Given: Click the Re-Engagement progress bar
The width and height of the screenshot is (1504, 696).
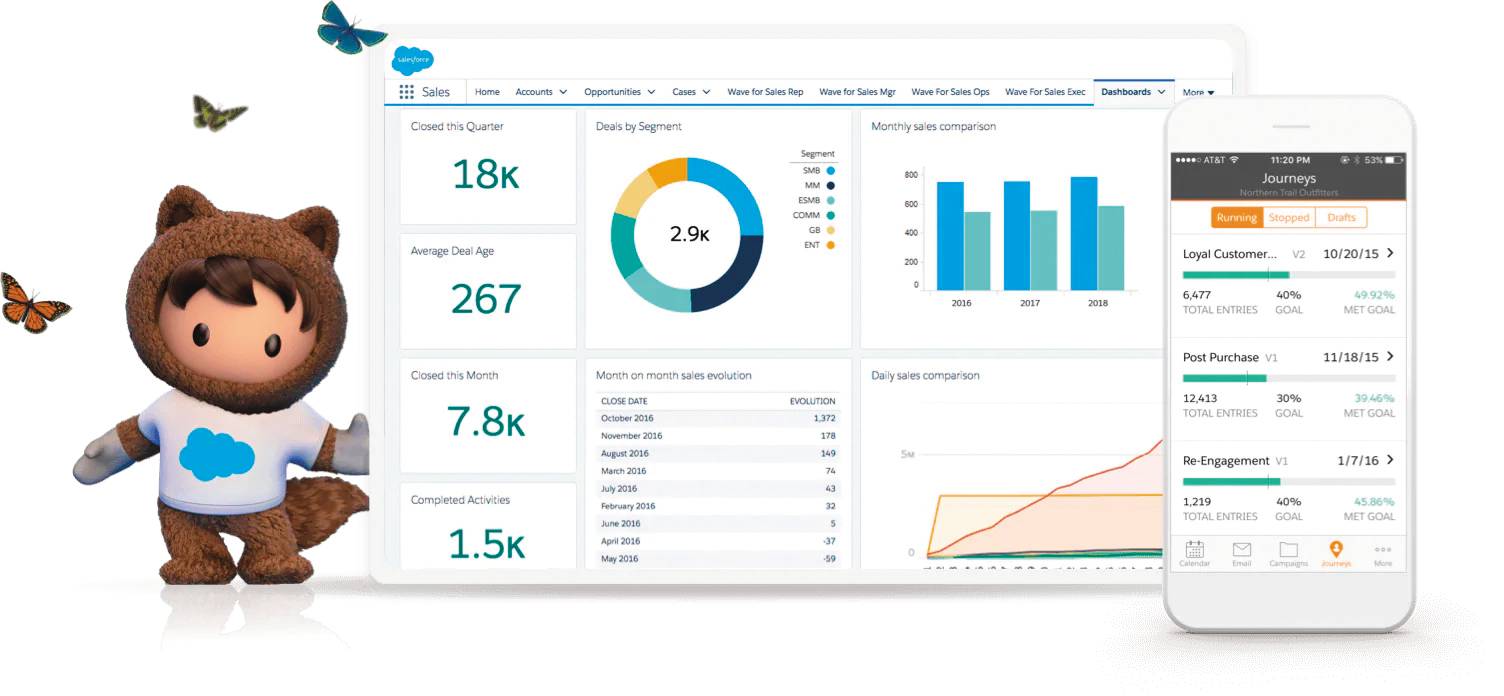Looking at the screenshot, I should pos(1289,481).
